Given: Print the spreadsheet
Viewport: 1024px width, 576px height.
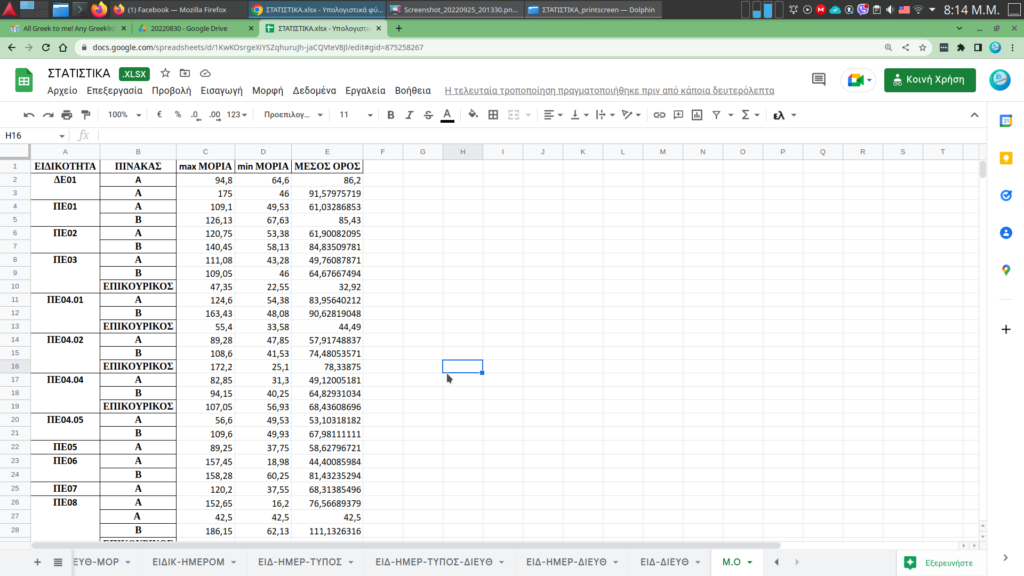Looking at the screenshot, I should [x=67, y=115].
